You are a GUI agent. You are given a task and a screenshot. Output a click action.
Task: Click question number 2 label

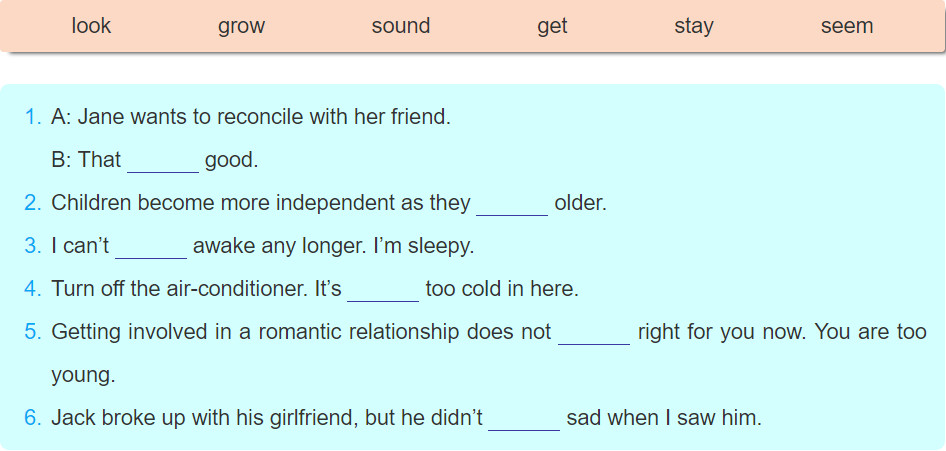coord(33,203)
